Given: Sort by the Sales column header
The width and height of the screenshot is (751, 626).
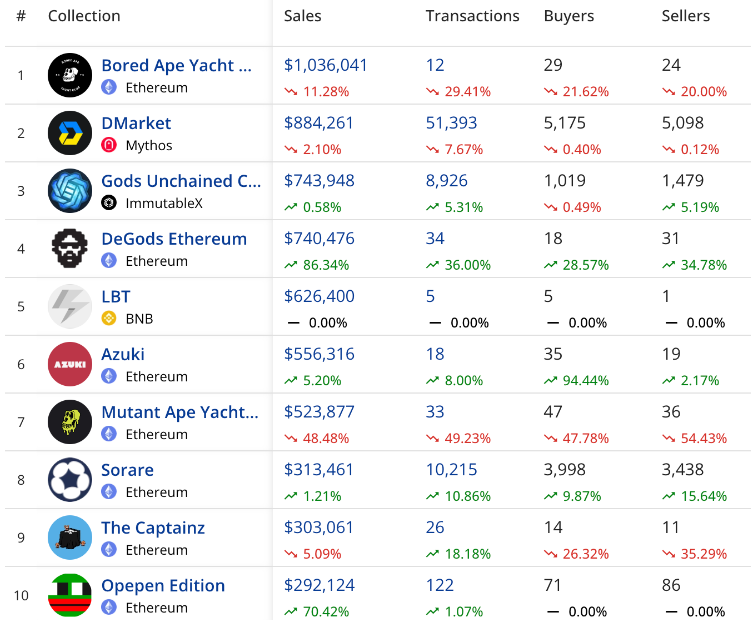Looking at the screenshot, I should click(x=303, y=16).
